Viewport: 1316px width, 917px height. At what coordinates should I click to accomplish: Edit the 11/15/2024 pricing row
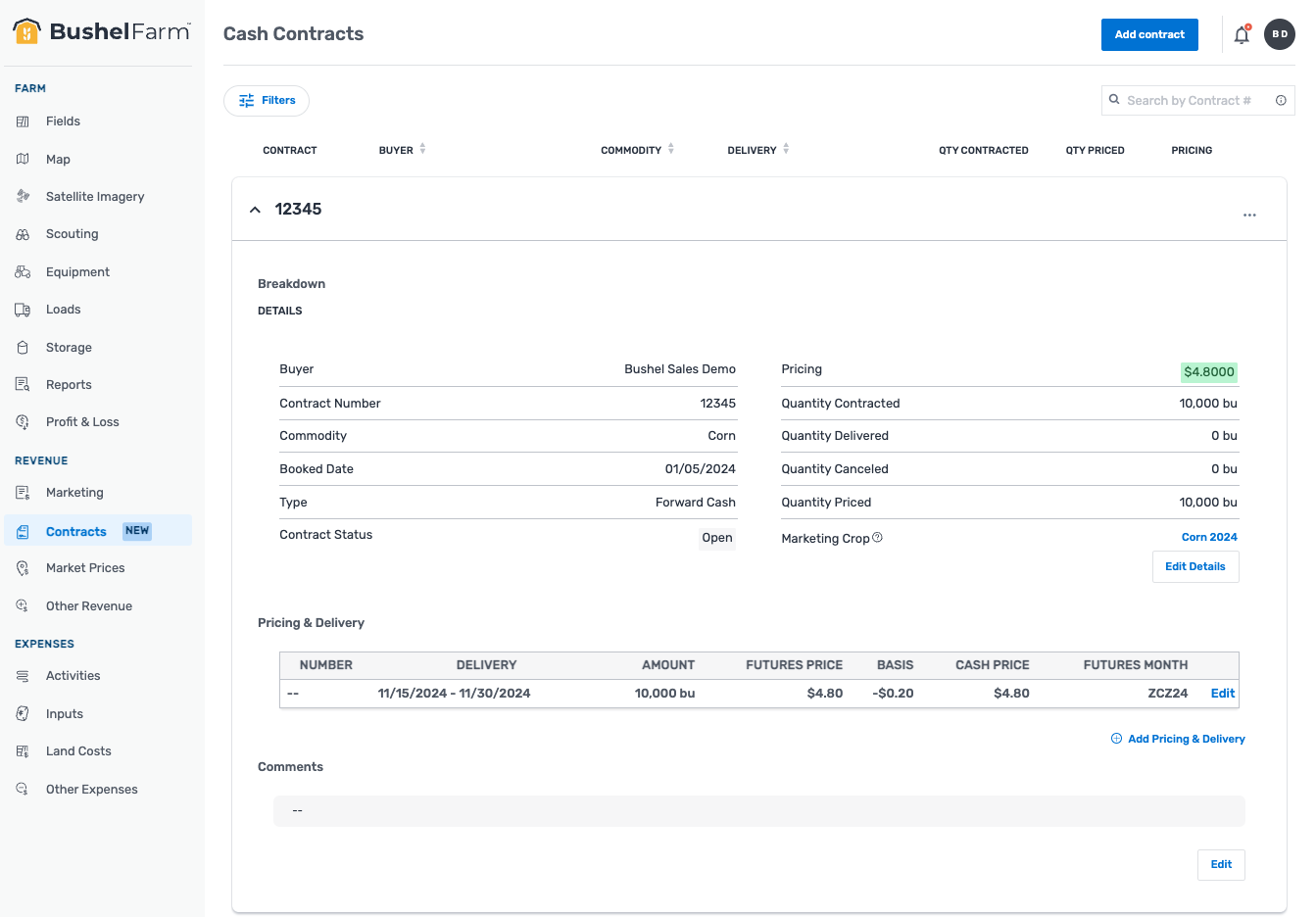pos(1223,693)
